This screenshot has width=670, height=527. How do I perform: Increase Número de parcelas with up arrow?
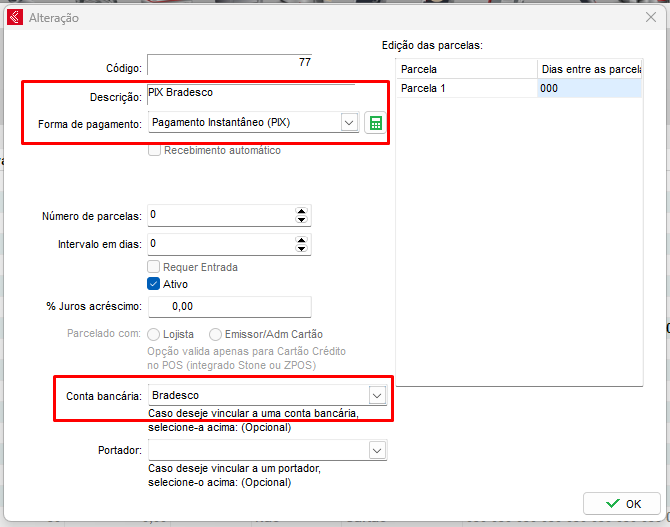(x=302, y=211)
